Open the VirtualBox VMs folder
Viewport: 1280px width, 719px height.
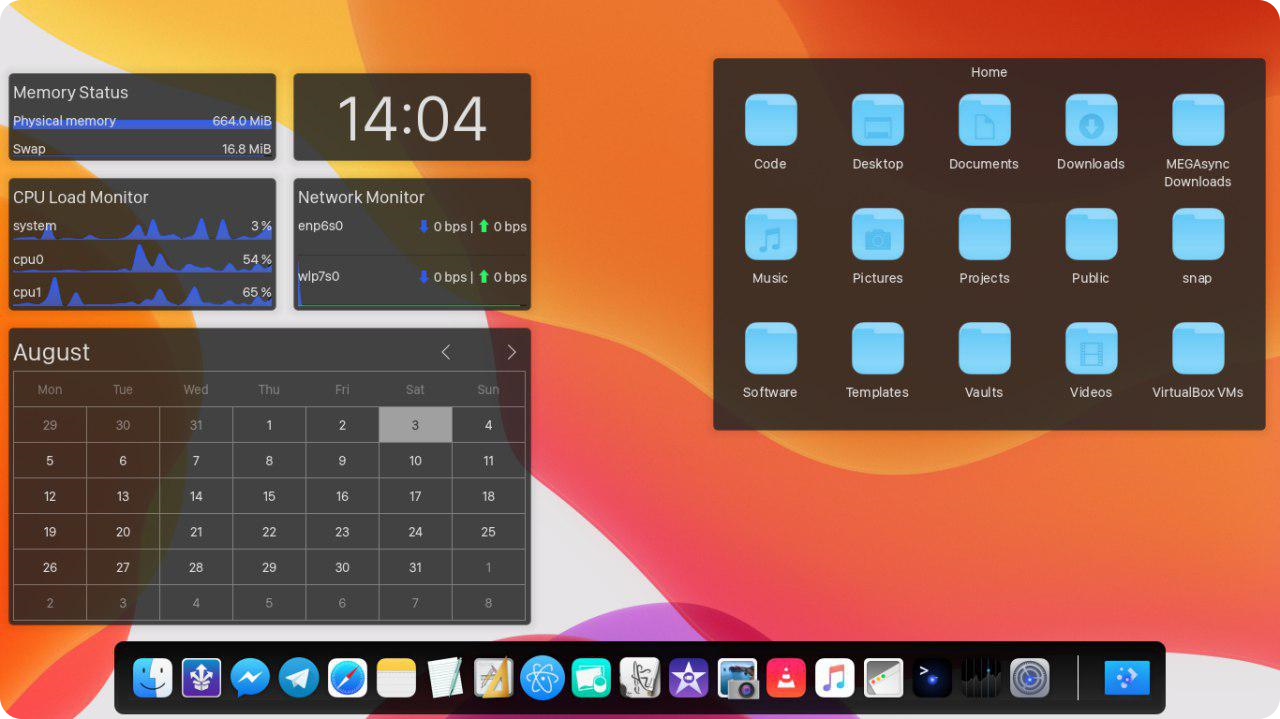(x=1198, y=360)
